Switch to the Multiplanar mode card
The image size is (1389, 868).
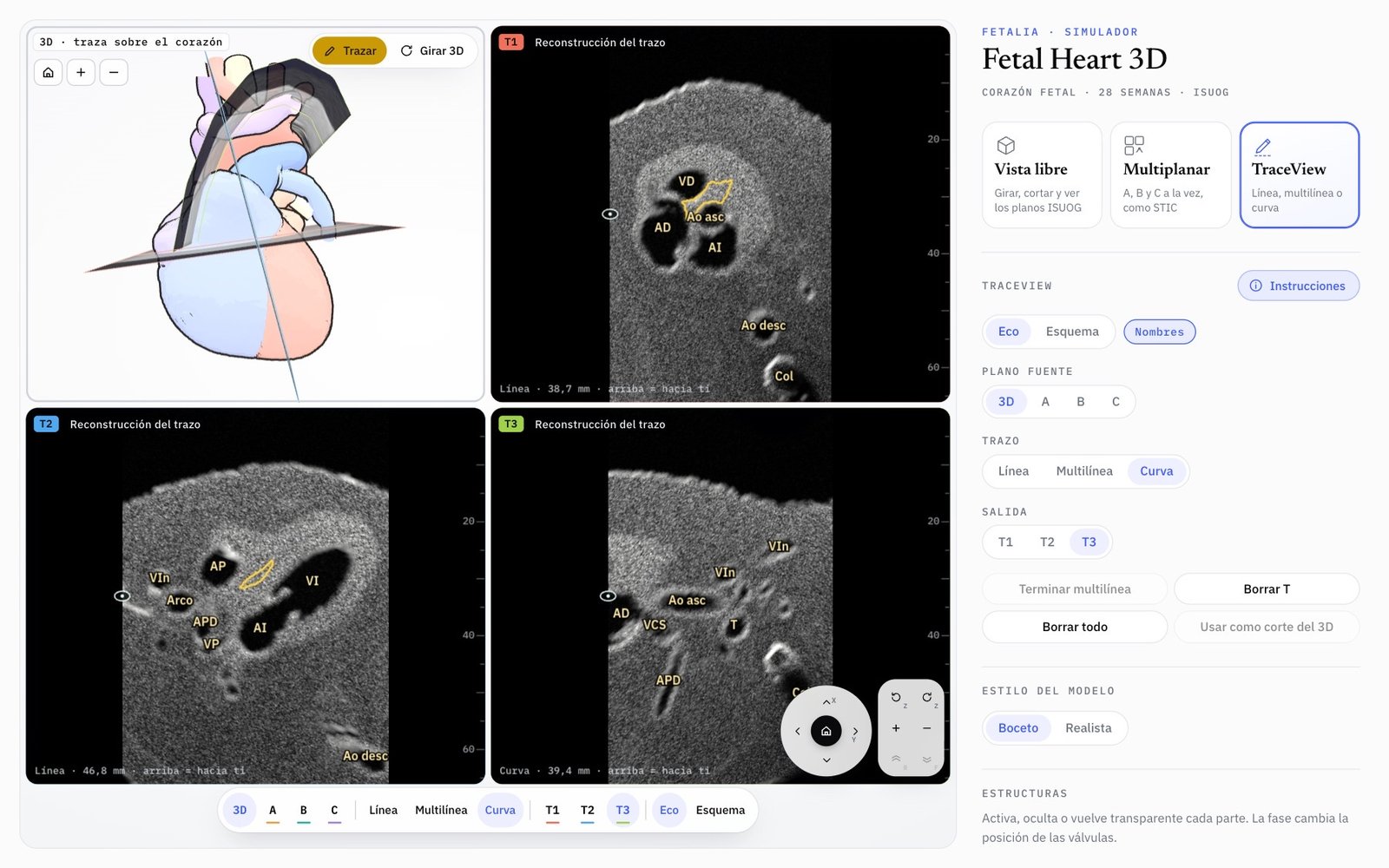[1170, 174]
